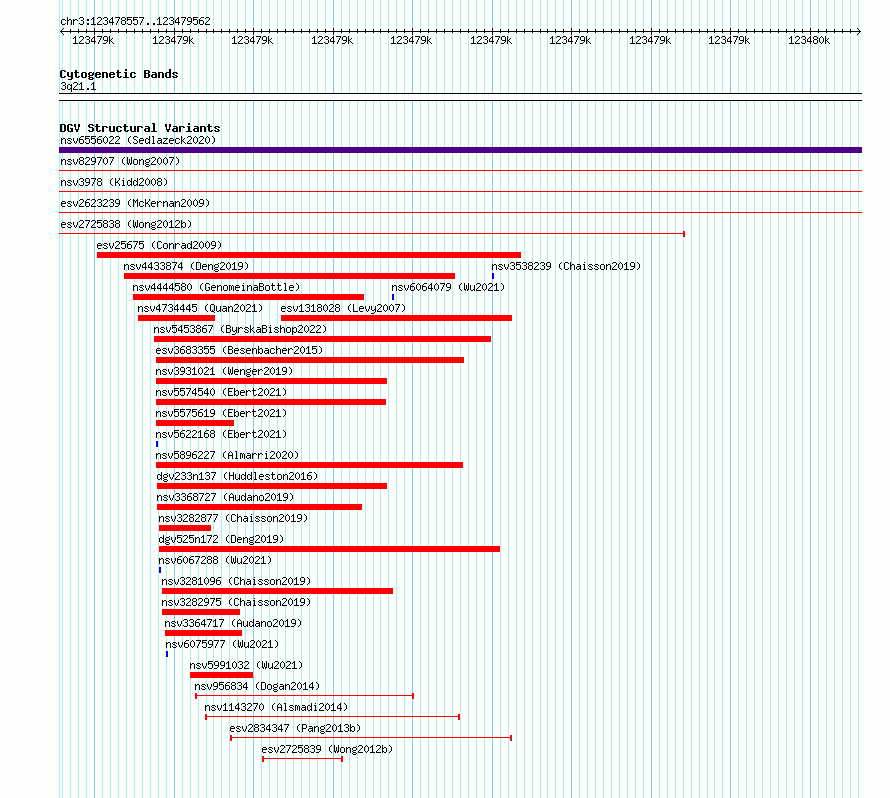Click esv1318028 (Levy2007) label
Screen dimensions: 890x798
pos(343,308)
